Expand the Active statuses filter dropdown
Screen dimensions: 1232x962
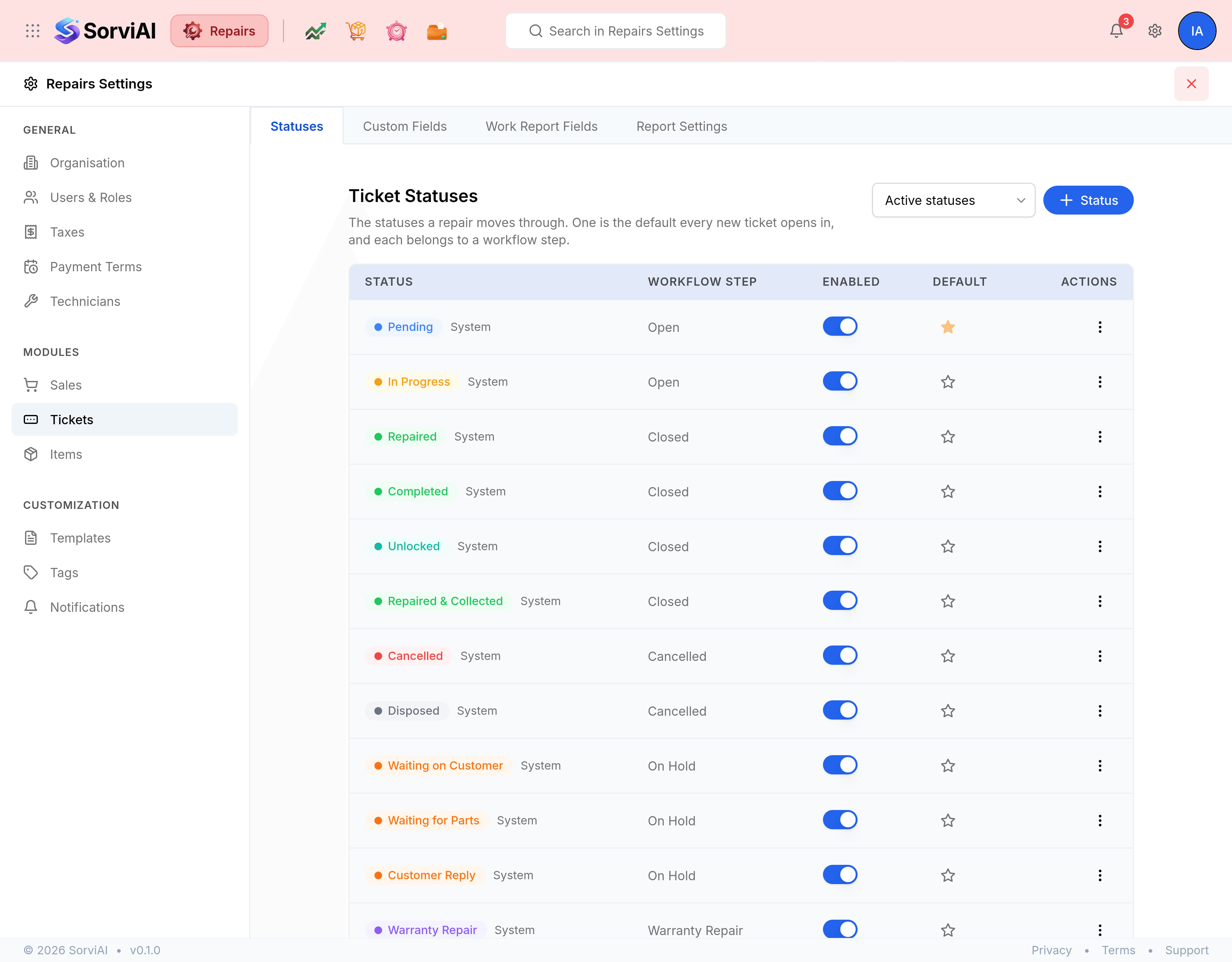(953, 200)
